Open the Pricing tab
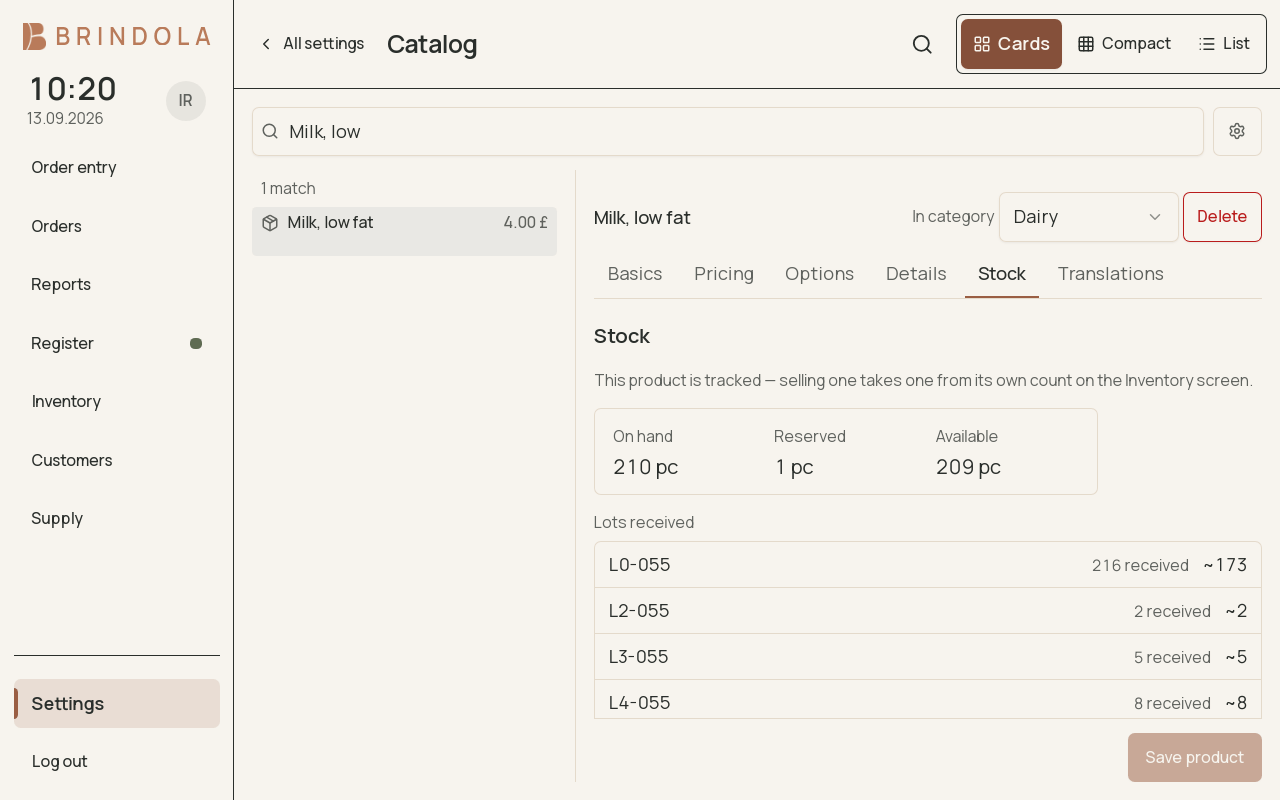Viewport: 1280px width, 800px height. pyautogui.click(x=724, y=274)
